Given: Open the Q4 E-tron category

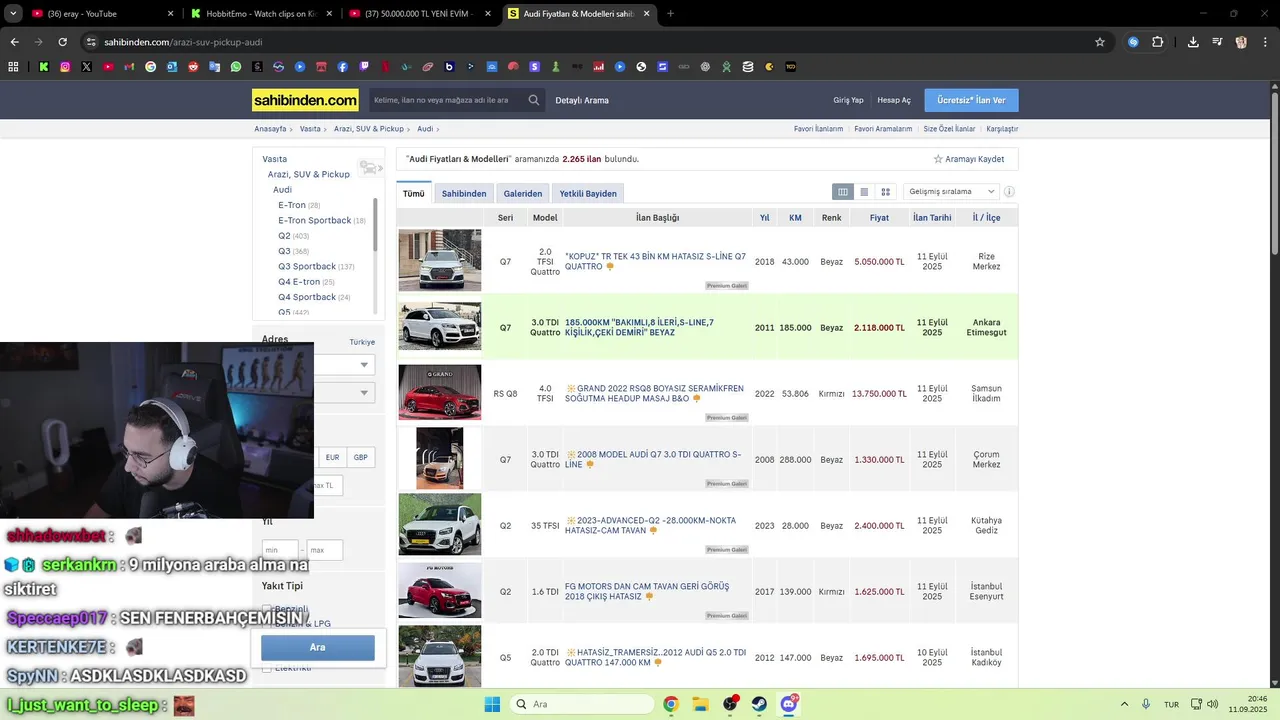Looking at the screenshot, I should [x=299, y=282].
